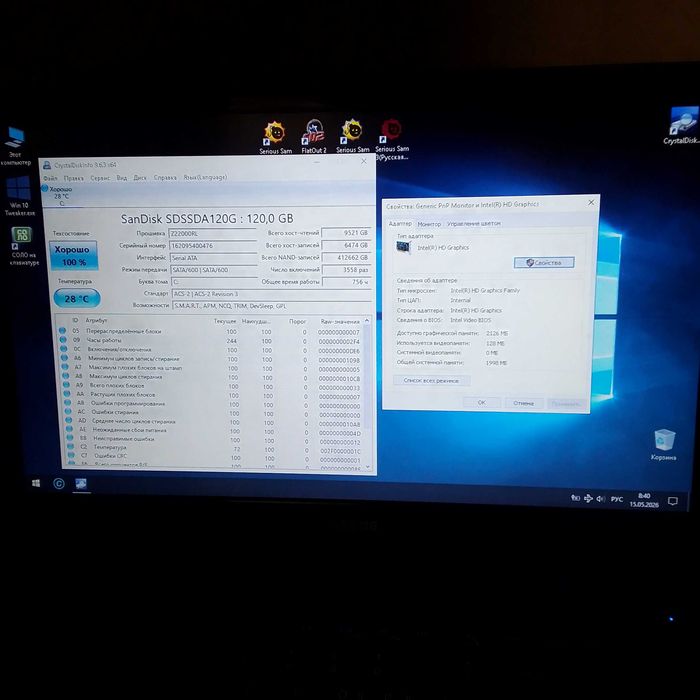Viewport: 700px width, 700px height.
Task: Open the FlatOut 2 desktop shortcut
Action: pos(314,137)
